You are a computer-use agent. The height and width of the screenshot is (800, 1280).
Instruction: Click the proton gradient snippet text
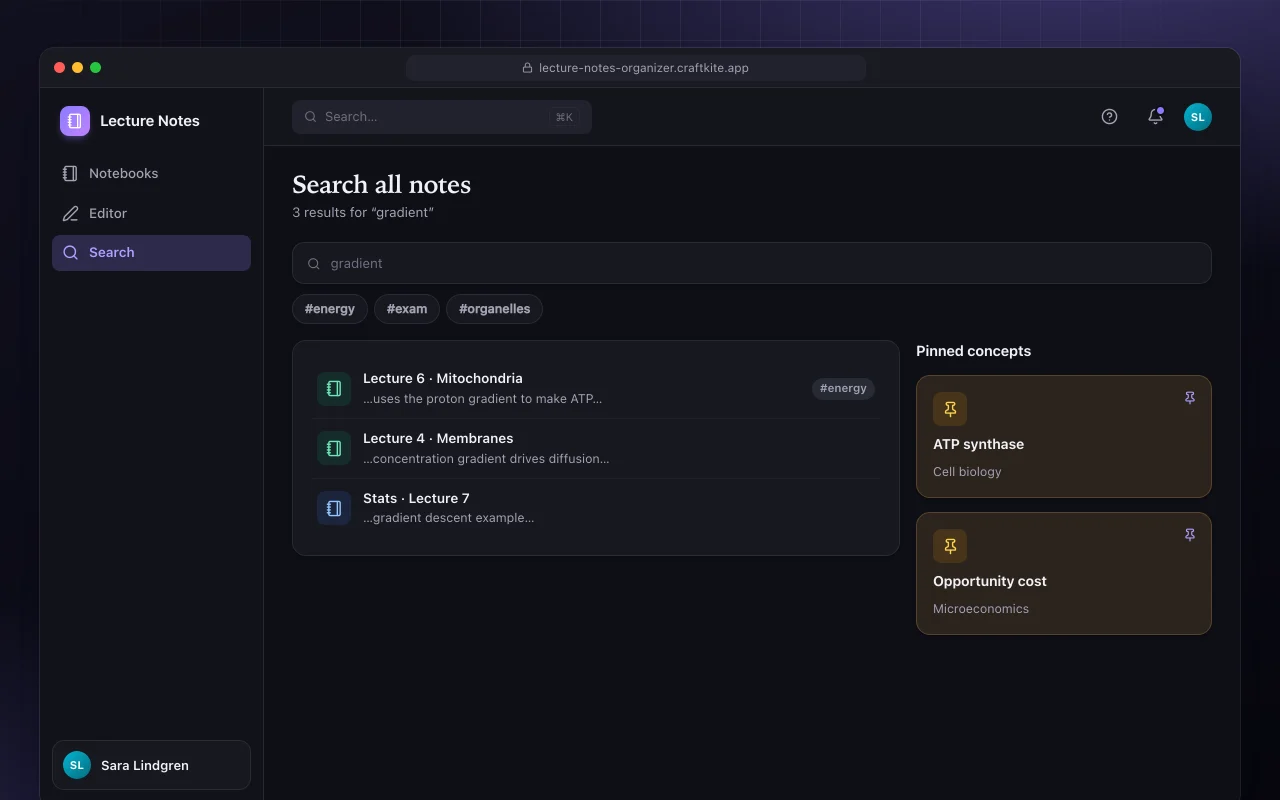(482, 399)
